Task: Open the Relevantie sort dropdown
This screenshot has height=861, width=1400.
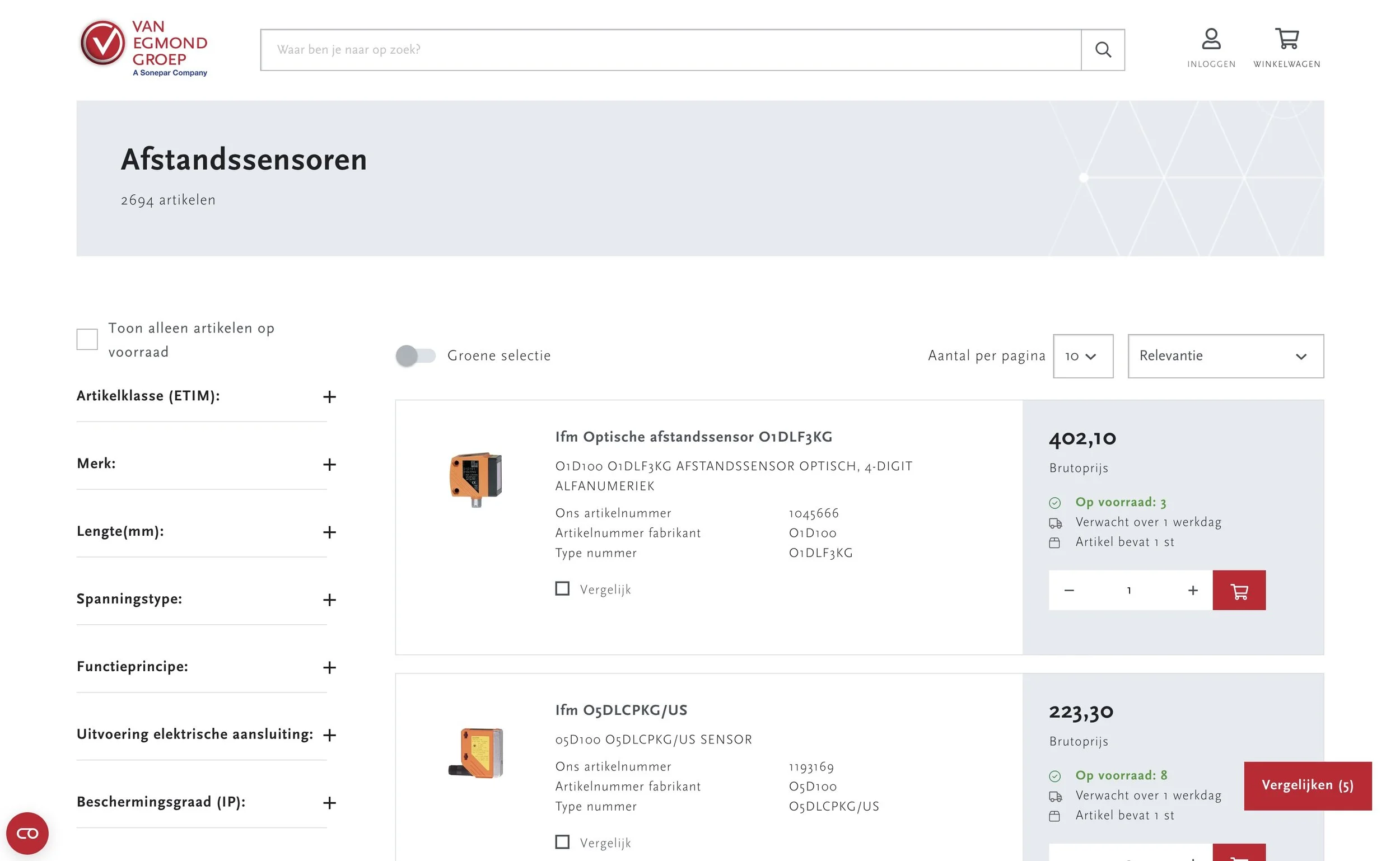Action: click(1225, 357)
